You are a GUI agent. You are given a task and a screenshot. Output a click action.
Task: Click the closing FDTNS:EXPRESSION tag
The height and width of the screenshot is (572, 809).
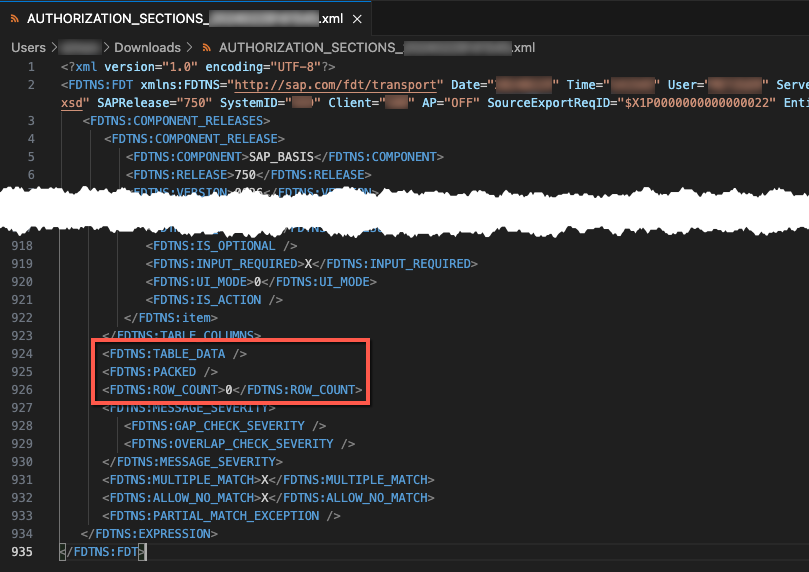pos(148,534)
